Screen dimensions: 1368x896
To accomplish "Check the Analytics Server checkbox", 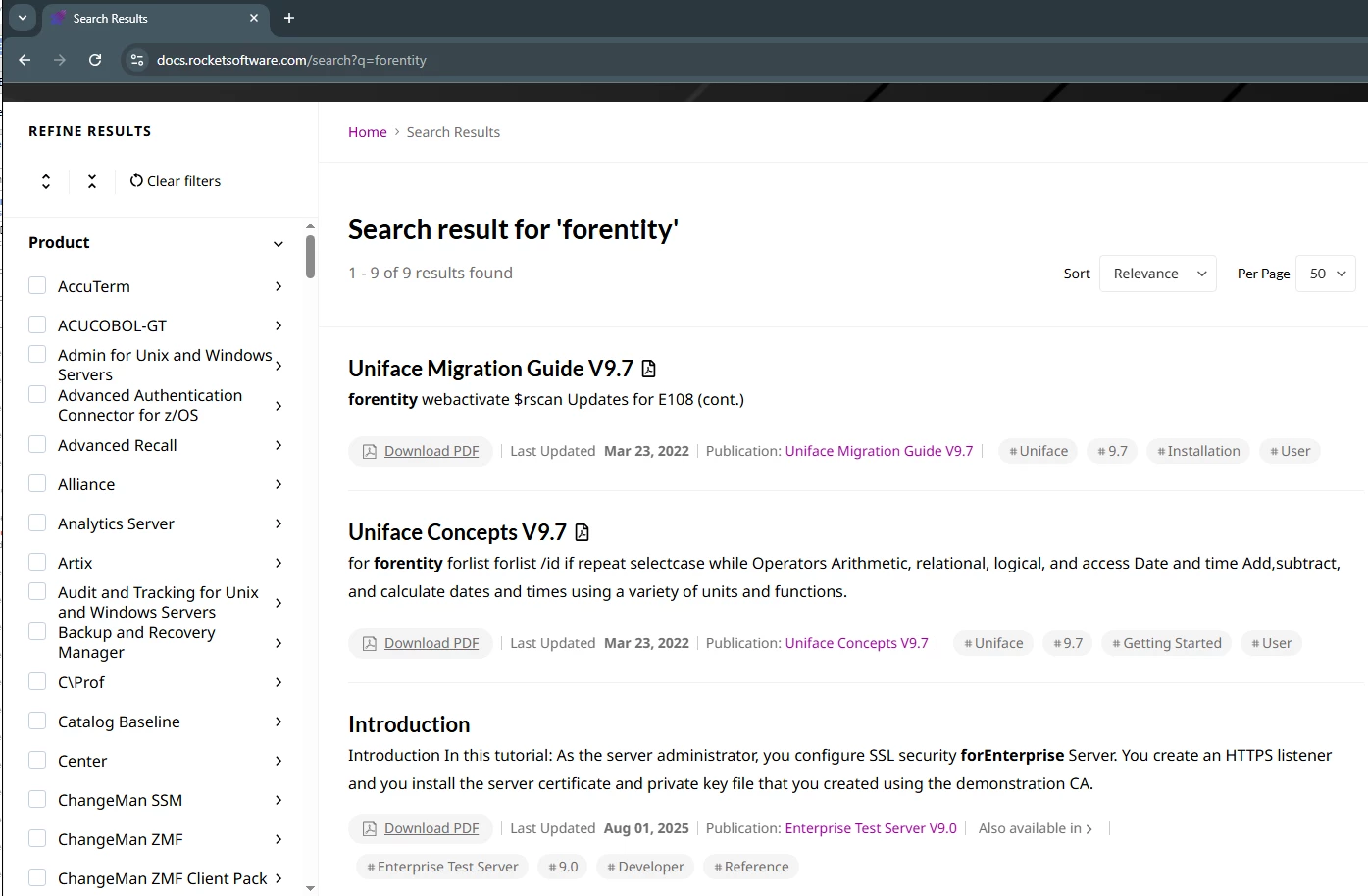I will click(37, 523).
